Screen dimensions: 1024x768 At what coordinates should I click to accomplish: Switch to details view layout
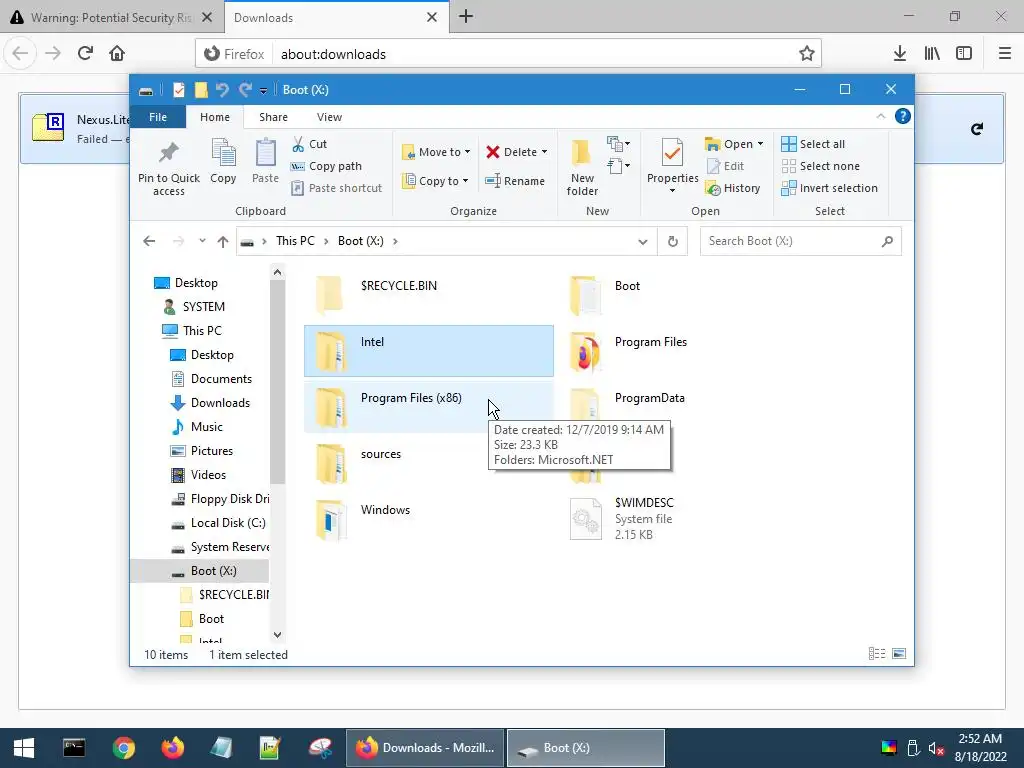click(877, 654)
